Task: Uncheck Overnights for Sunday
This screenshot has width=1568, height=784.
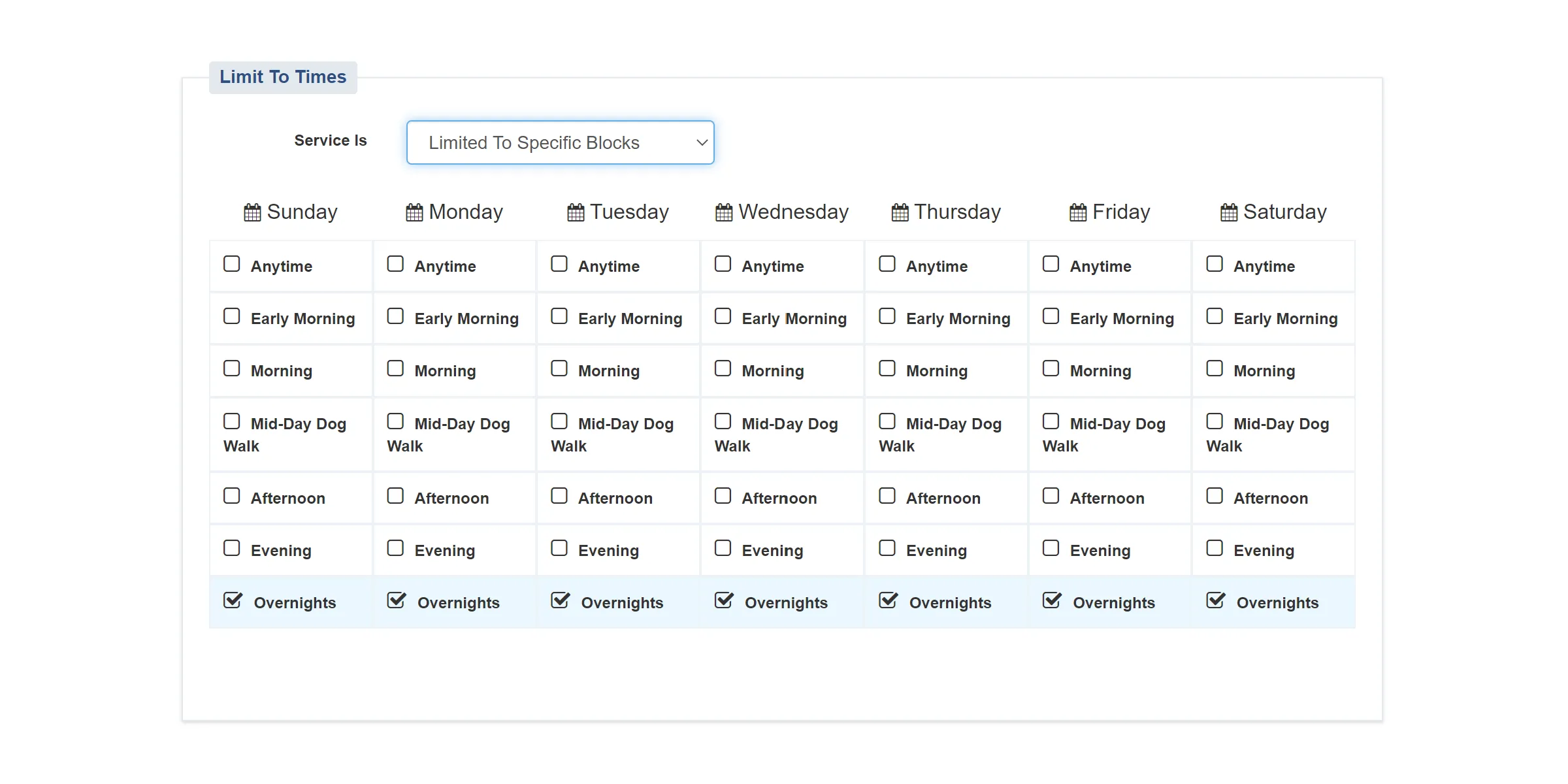Action: 233,600
